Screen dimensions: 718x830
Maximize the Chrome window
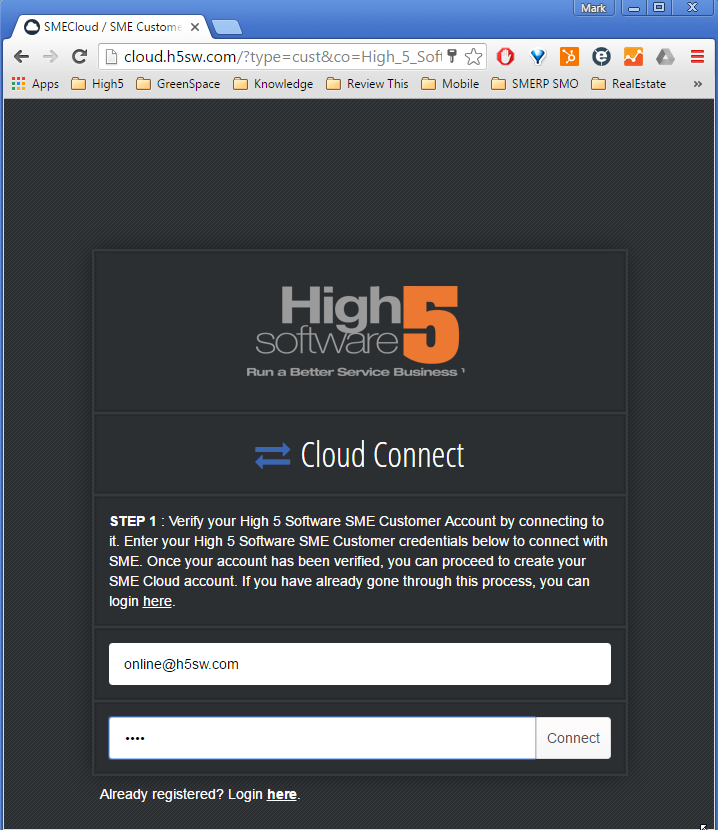659,8
